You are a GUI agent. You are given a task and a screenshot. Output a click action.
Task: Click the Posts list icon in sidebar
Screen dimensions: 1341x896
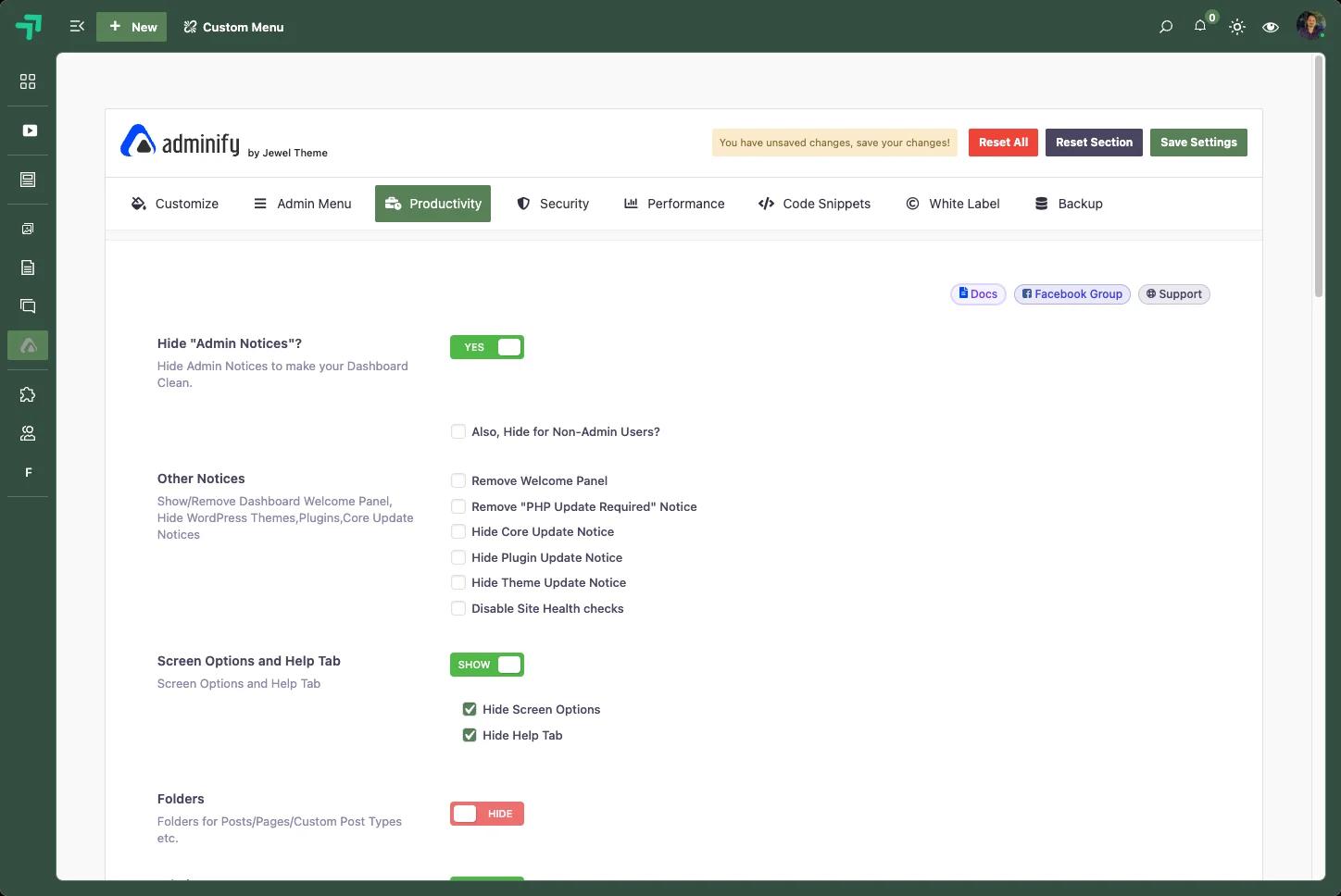coord(28,180)
